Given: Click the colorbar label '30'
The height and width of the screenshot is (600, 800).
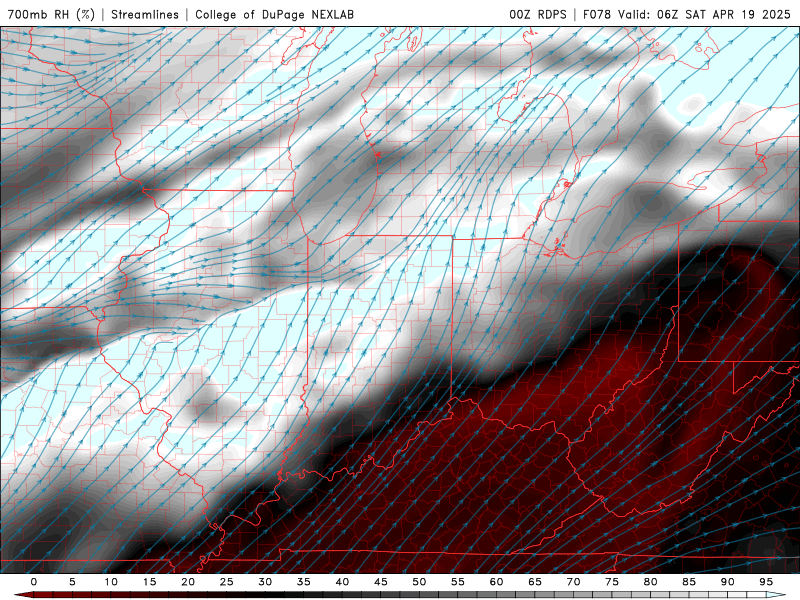Looking at the screenshot, I should pyautogui.click(x=265, y=582).
